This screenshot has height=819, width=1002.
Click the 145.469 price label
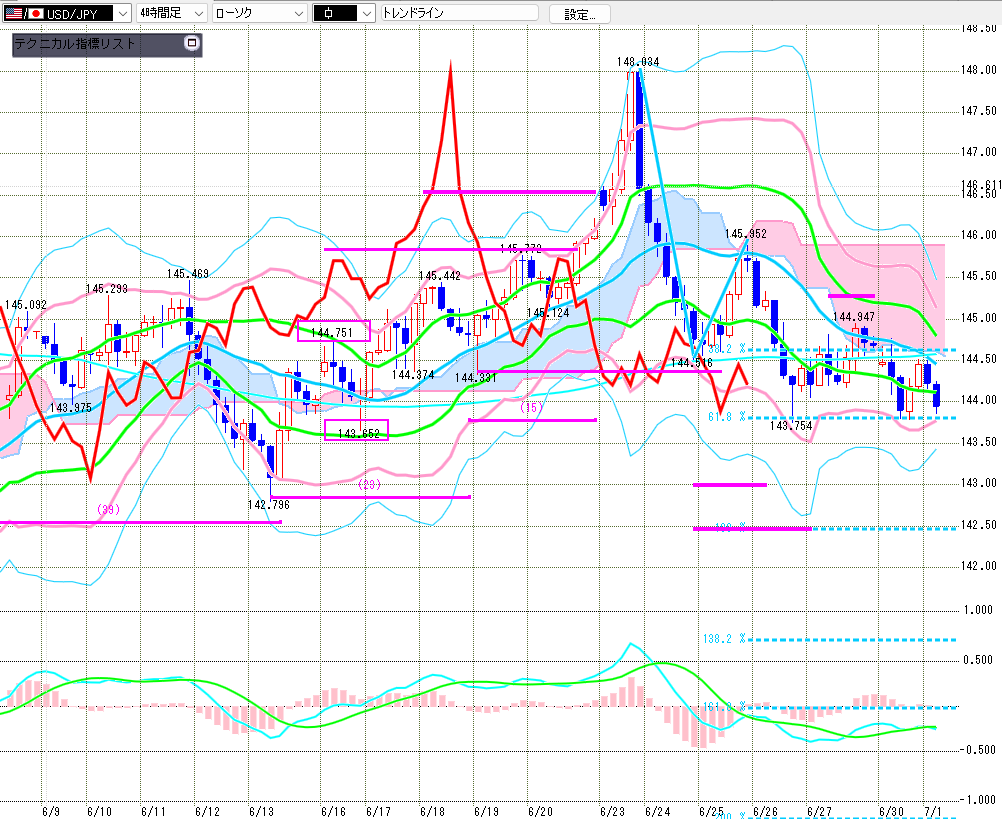pyautogui.click(x=188, y=274)
